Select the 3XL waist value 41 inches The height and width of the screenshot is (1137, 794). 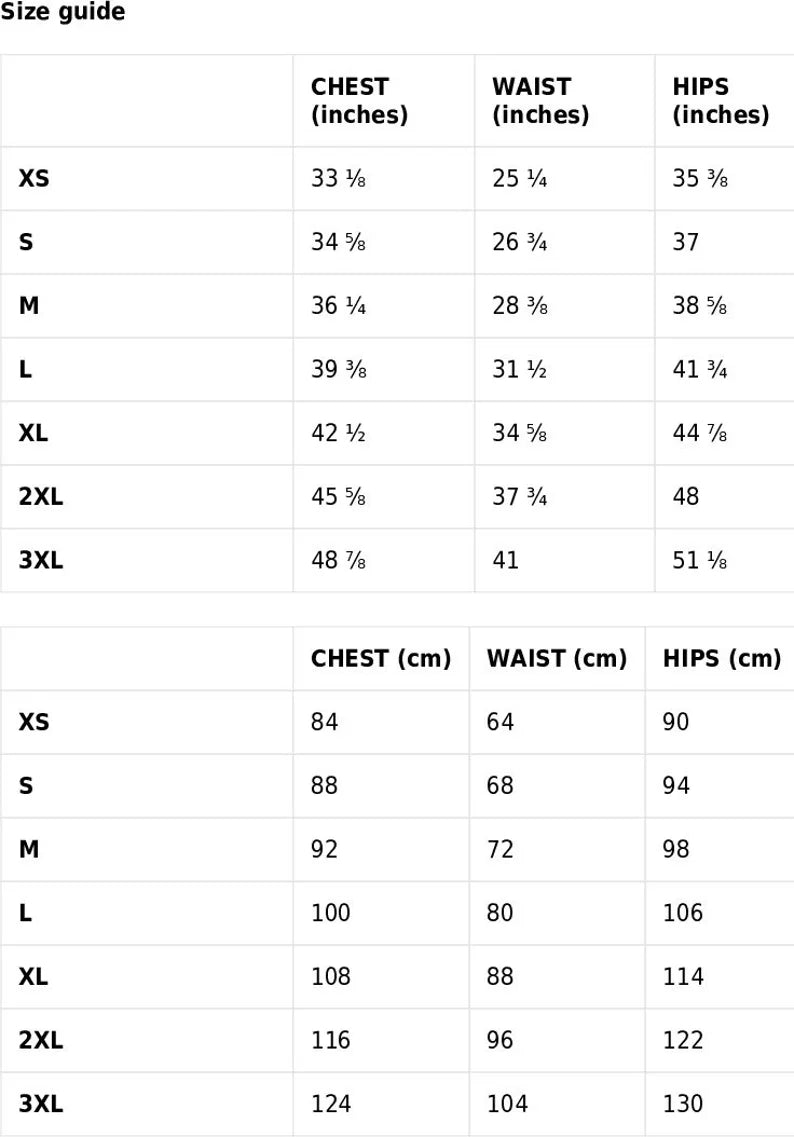pos(506,560)
